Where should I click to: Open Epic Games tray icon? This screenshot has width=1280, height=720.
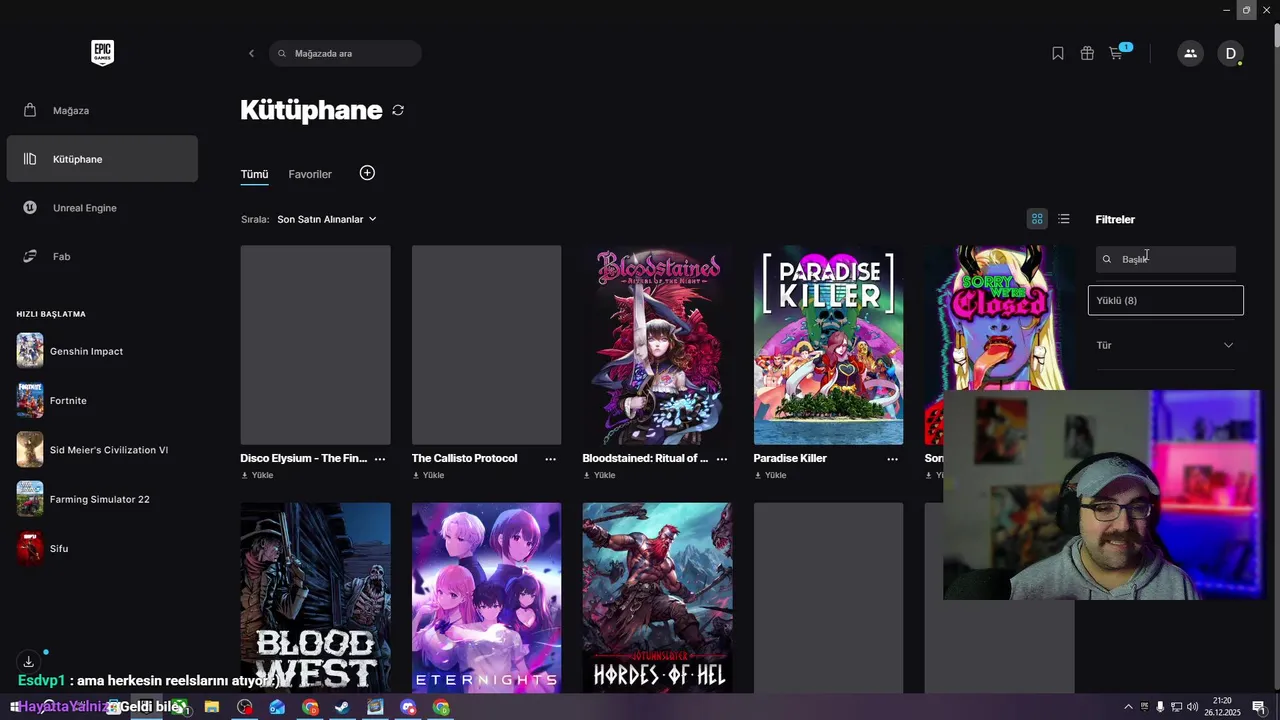(x=1144, y=707)
